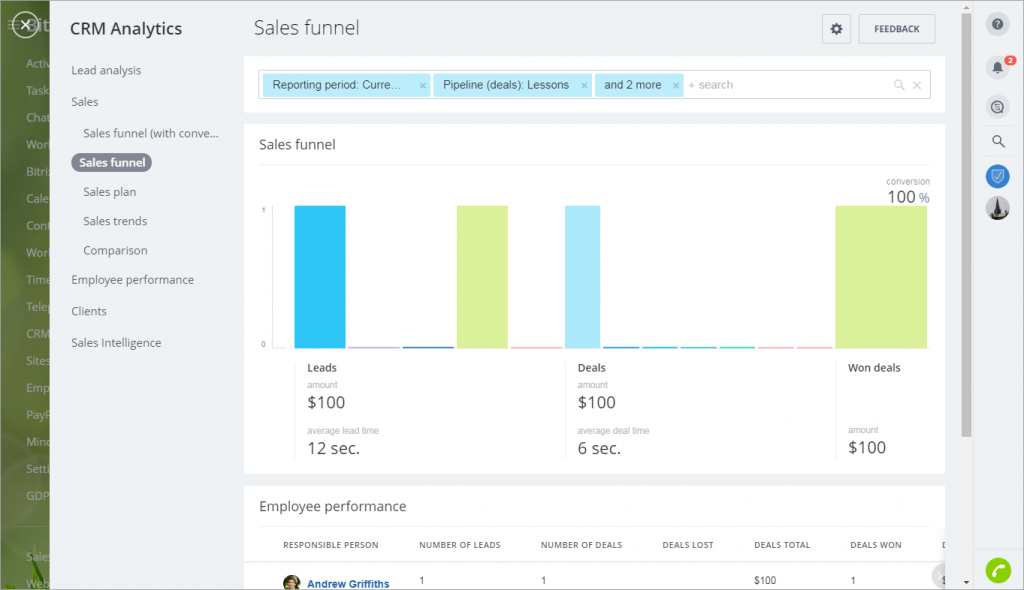Switch to Sales plan report
1024x590 pixels.
(110, 192)
